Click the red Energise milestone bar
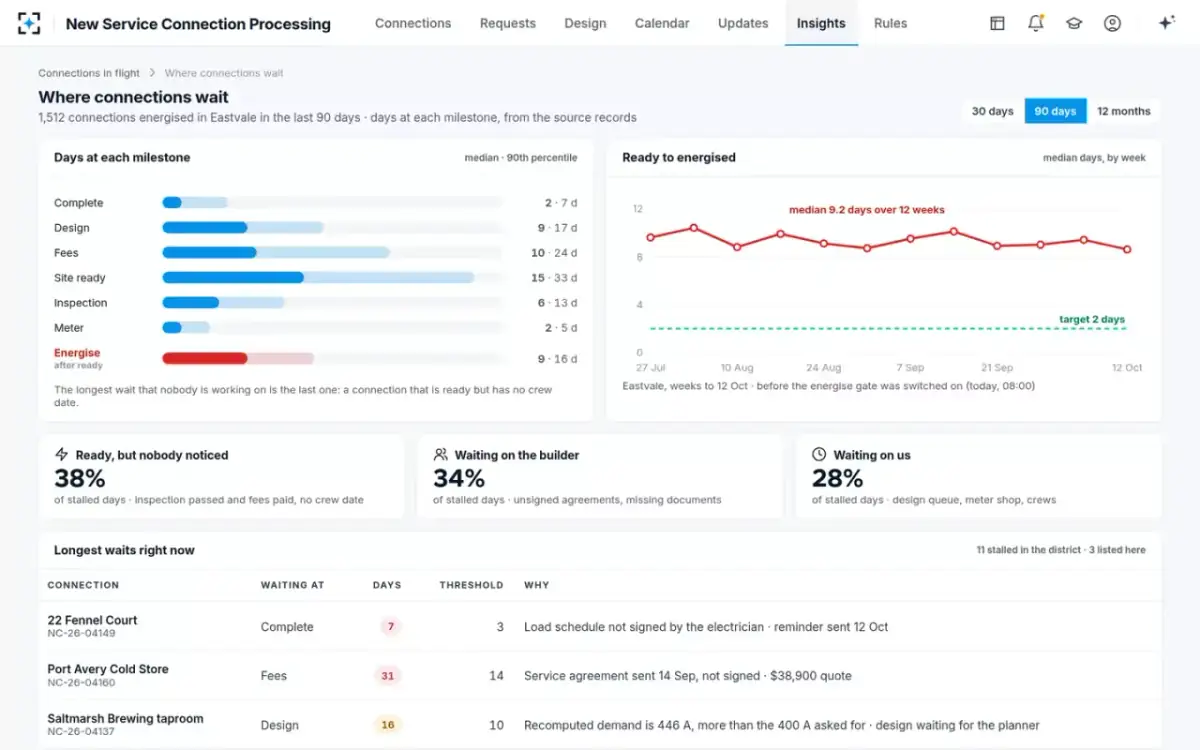 [x=332, y=358]
